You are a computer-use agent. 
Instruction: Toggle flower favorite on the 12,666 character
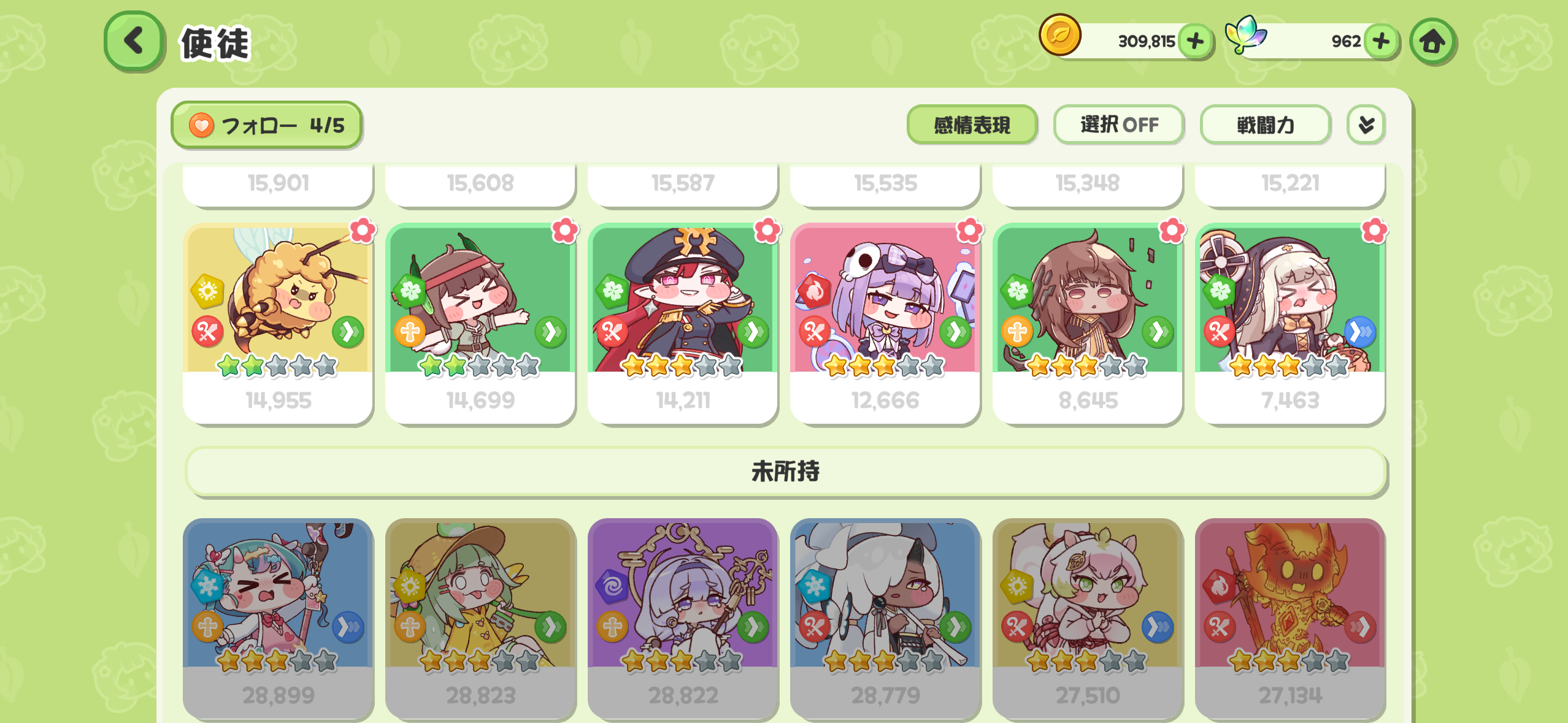[970, 231]
